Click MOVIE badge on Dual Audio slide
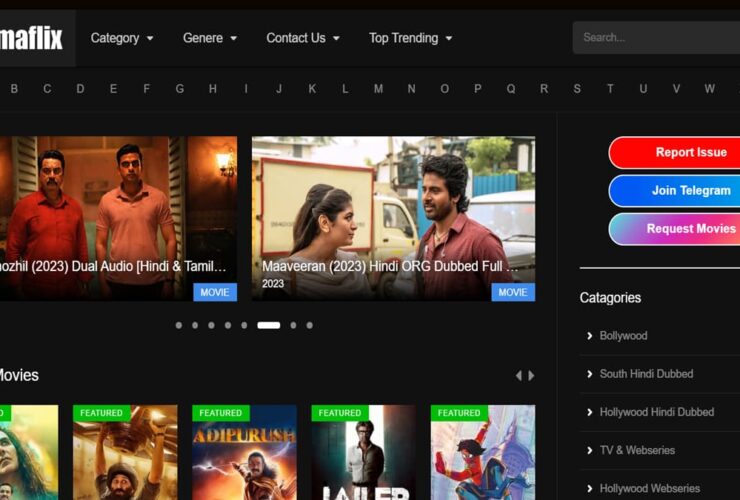The height and width of the screenshot is (500, 740). [215, 292]
